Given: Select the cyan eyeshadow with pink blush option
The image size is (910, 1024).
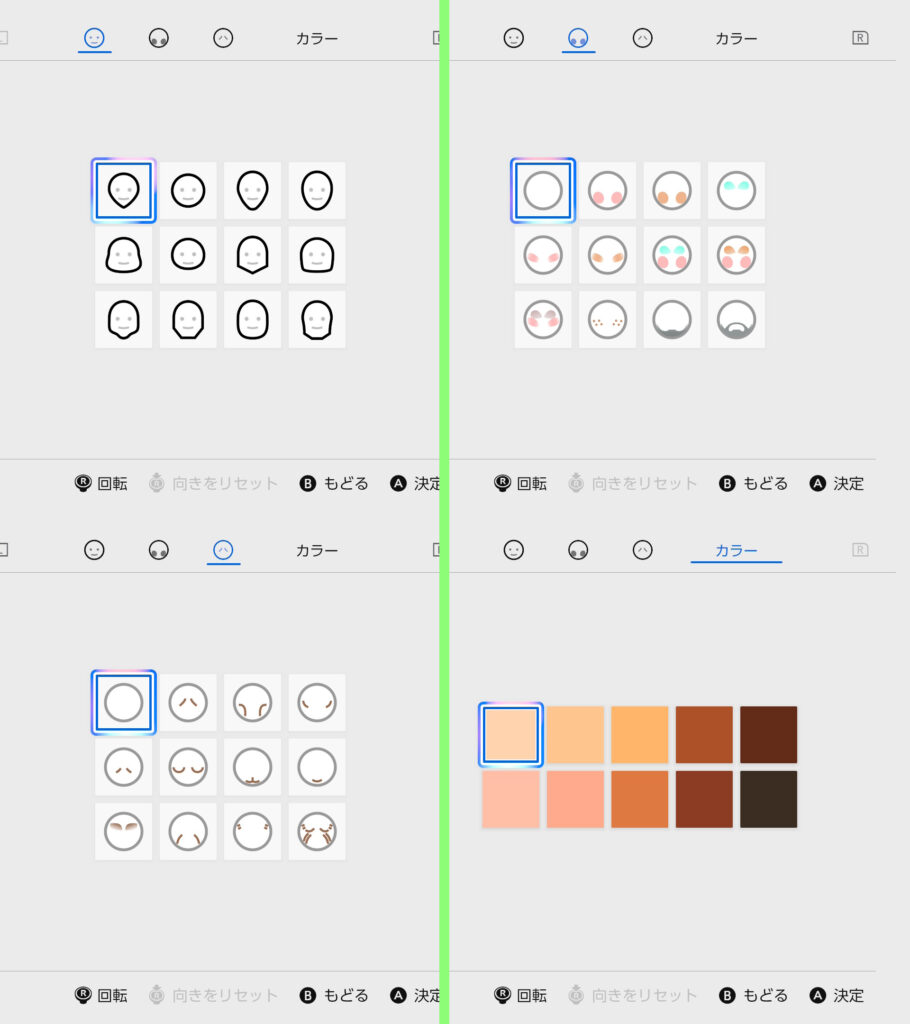Looking at the screenshot, I should (x=672, y=255).
